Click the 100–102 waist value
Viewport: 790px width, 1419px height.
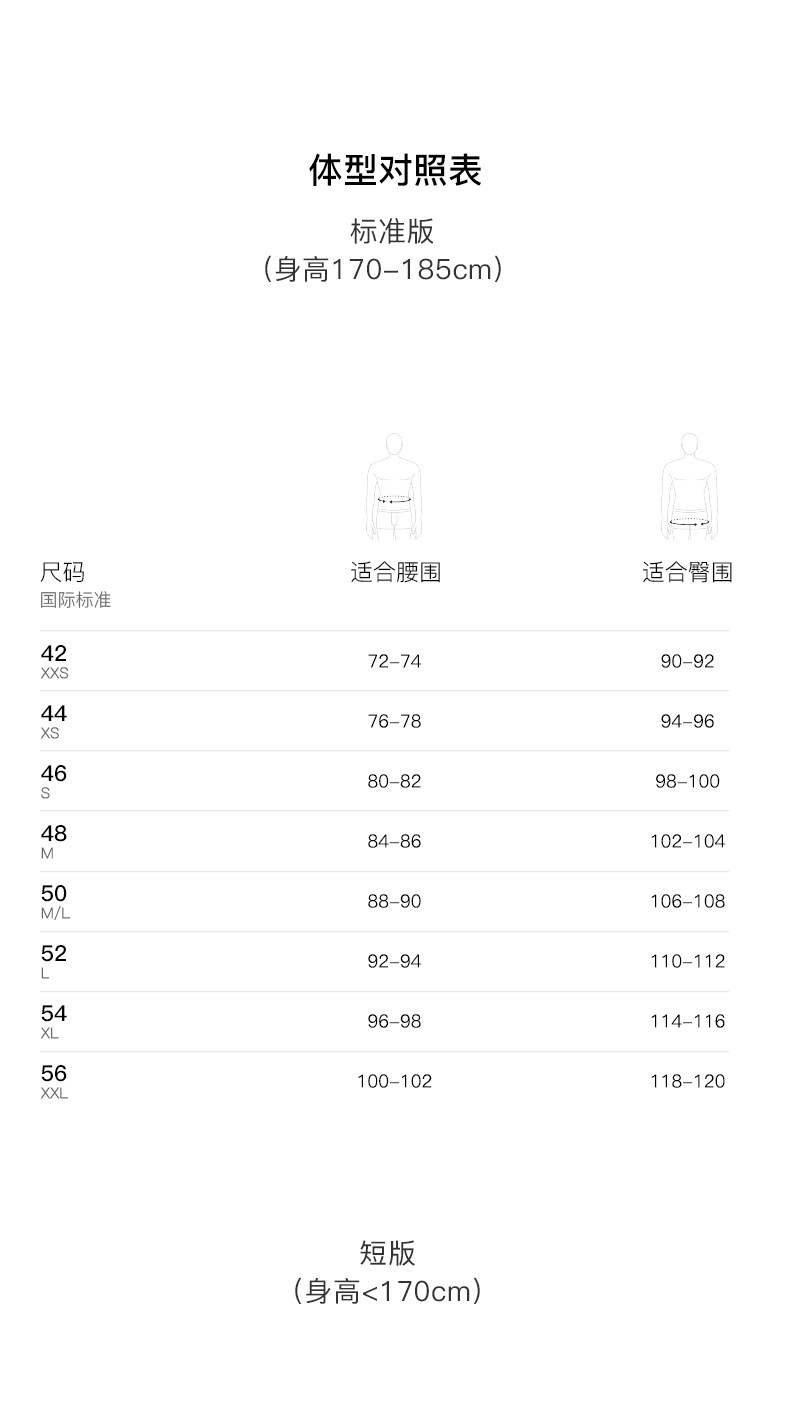(x=394, y=1081)
